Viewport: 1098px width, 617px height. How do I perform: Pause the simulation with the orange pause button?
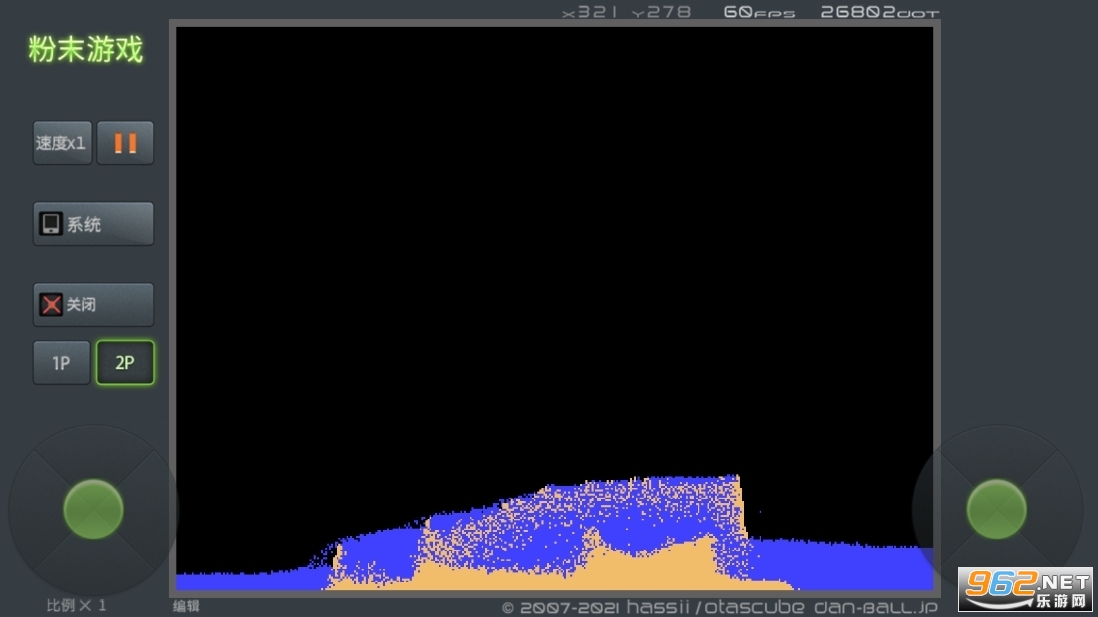click(125, 143)
